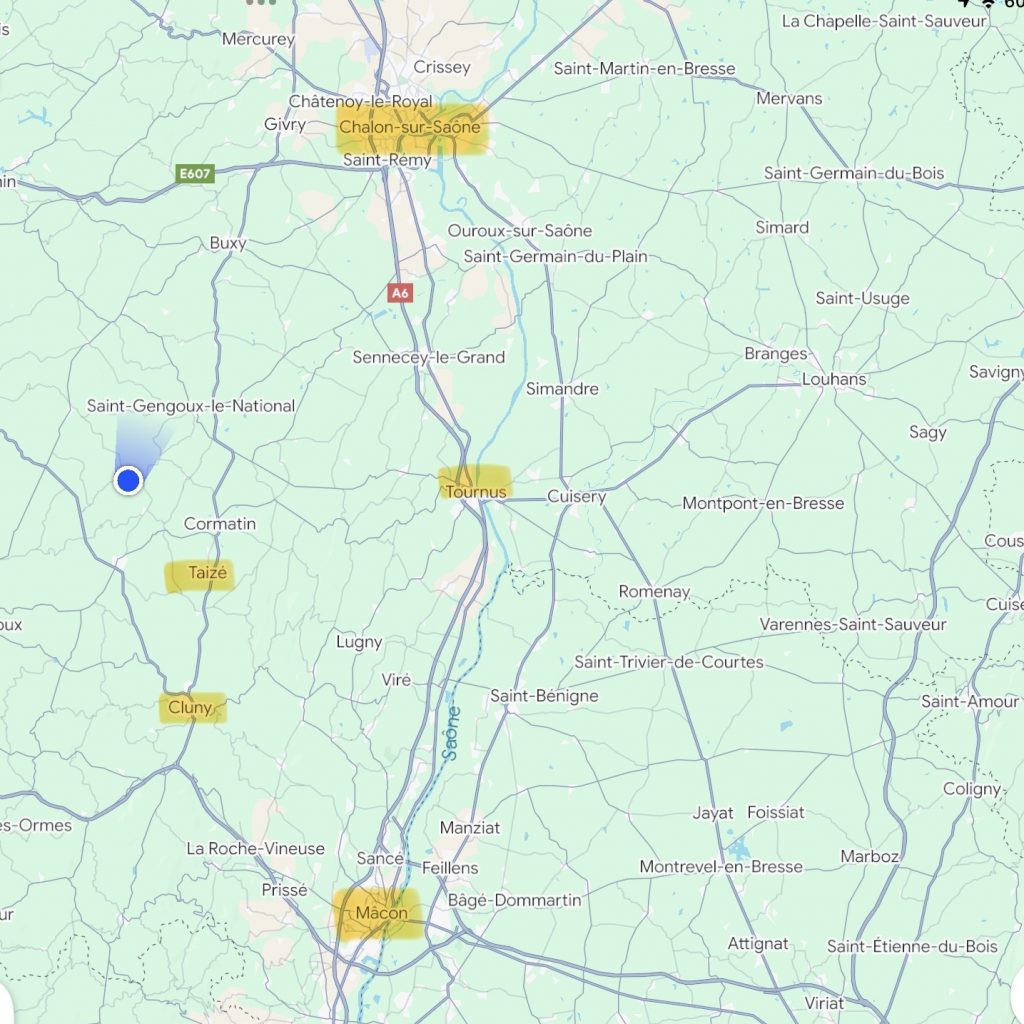Click the Saint-Trivier-de-Courtes label
1024x1024 pixels.
point(669,662)
